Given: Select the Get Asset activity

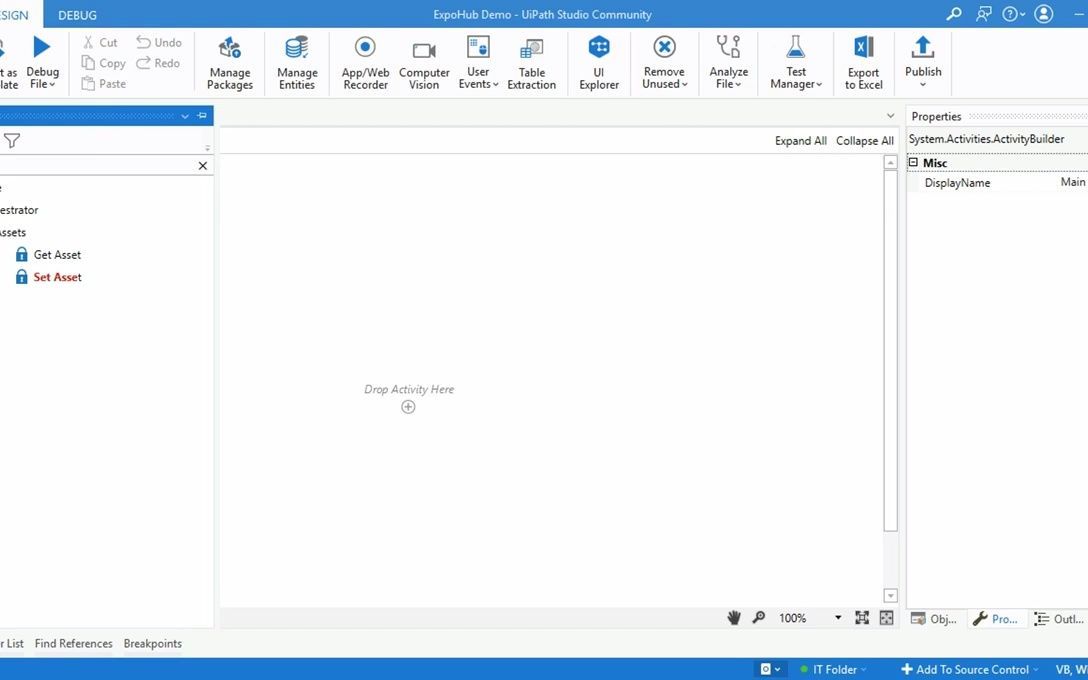Looking at the screenshot, I should coord(49,255).
